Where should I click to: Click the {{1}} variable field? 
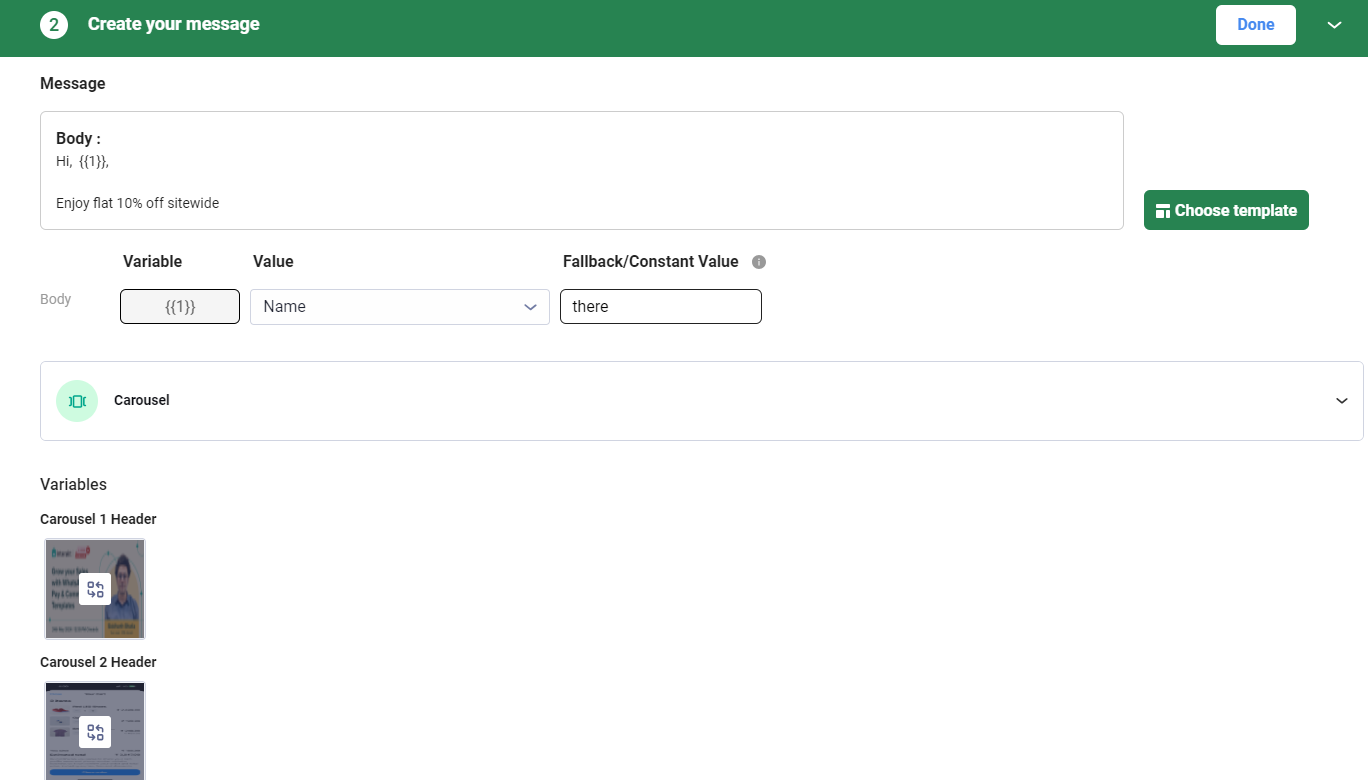[x=179, y=306]
